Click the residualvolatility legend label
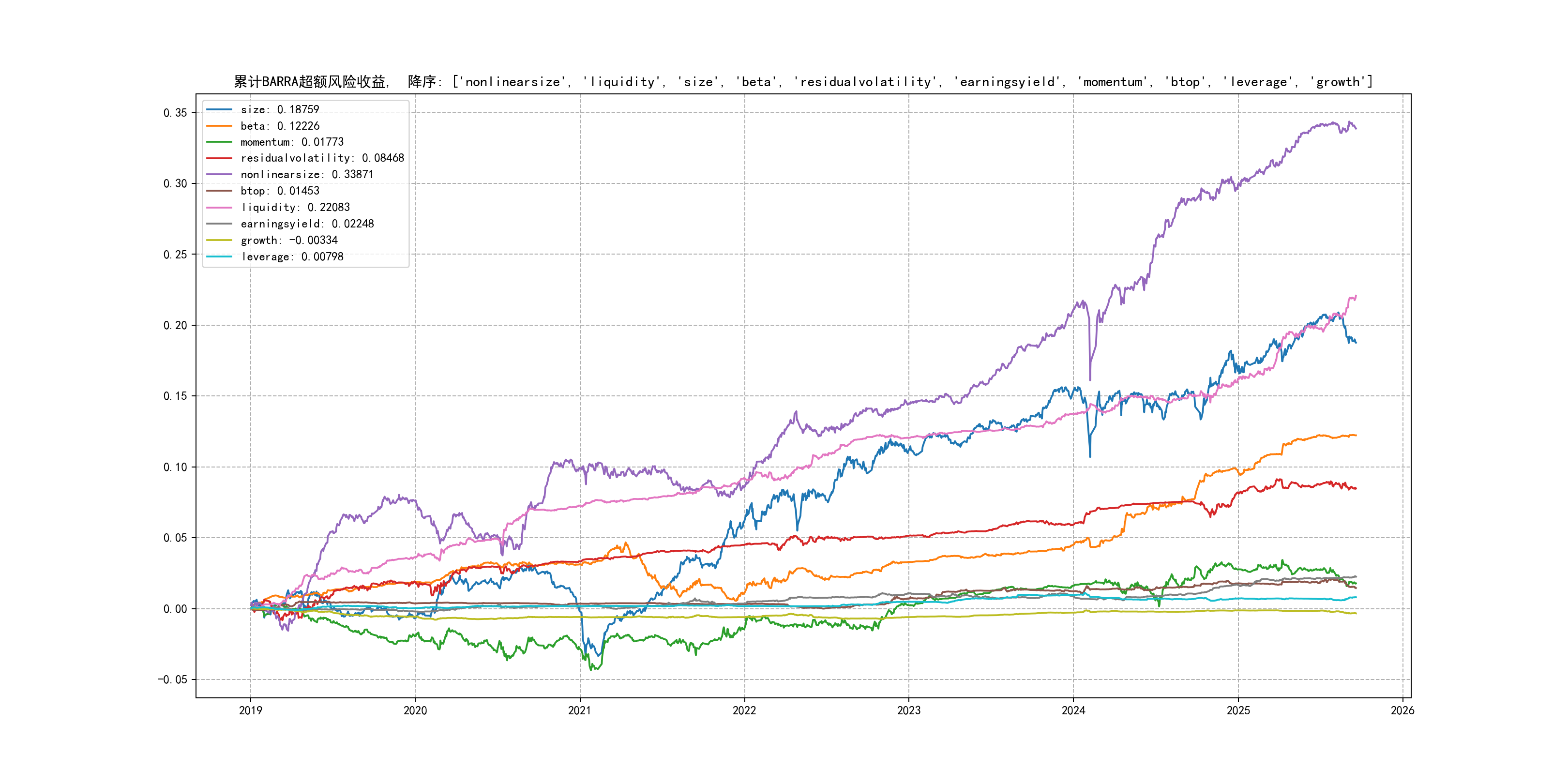 [x=322, y=158]
